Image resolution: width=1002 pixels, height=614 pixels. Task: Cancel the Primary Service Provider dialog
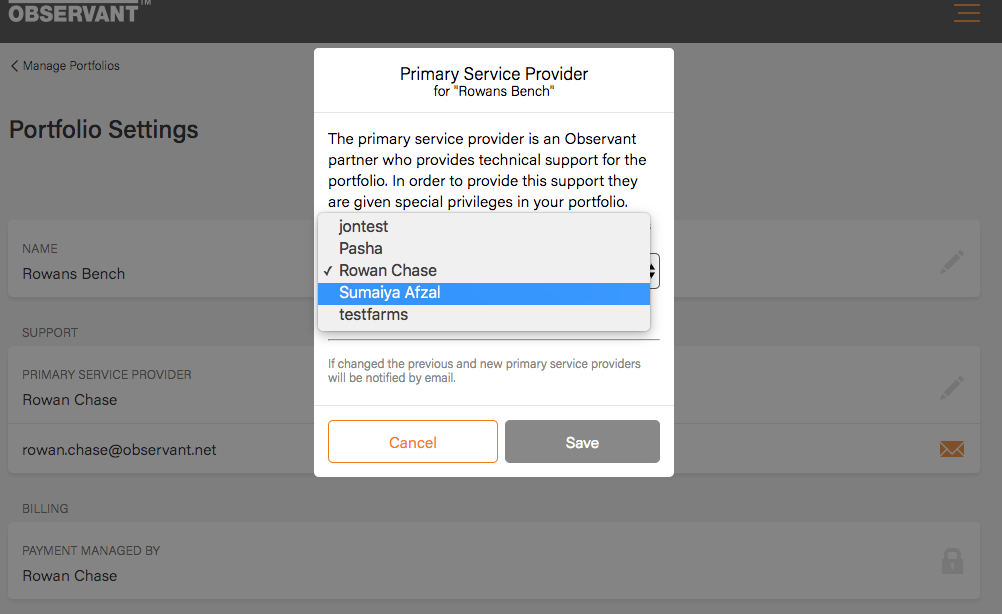tap(413, 442)
